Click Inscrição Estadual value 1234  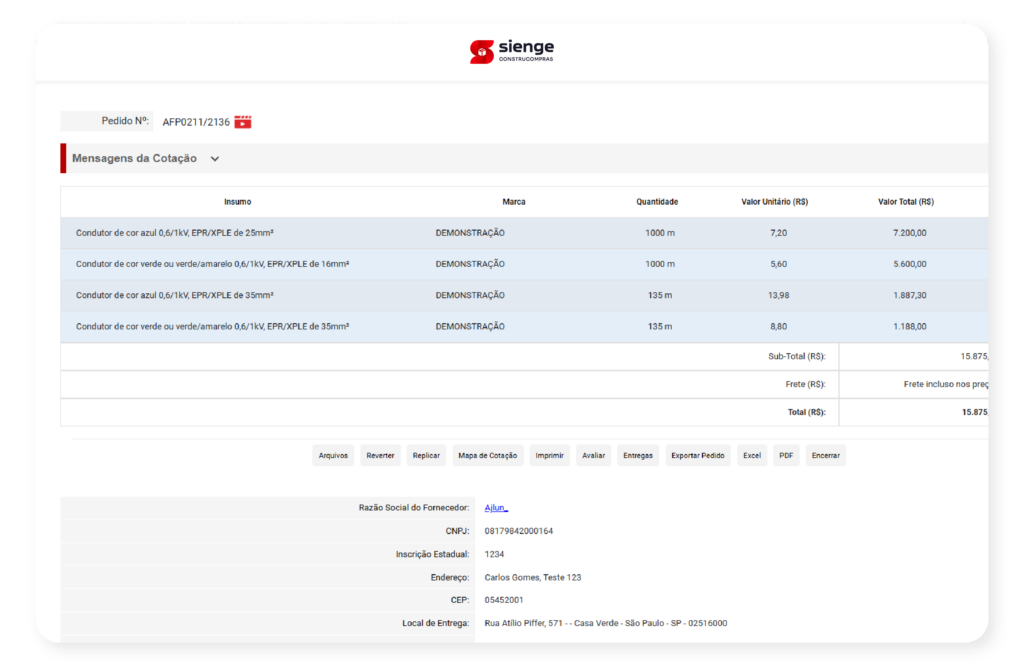[x=494, y=554]
